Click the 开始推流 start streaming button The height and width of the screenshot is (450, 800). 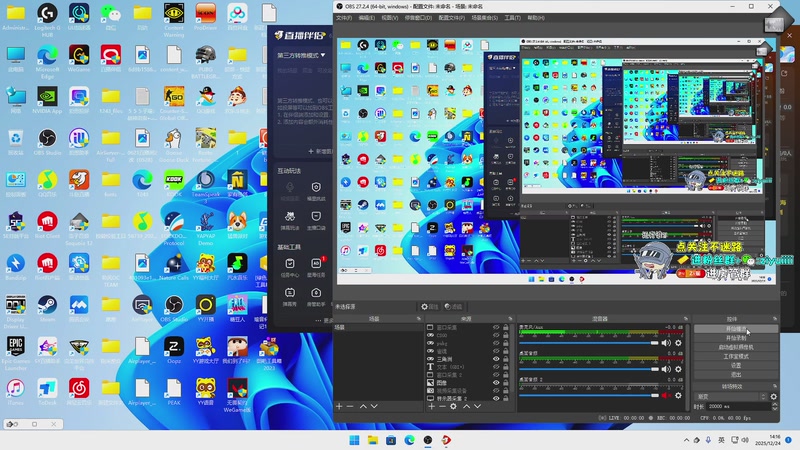pyautogui.click(x=736, y=329)
